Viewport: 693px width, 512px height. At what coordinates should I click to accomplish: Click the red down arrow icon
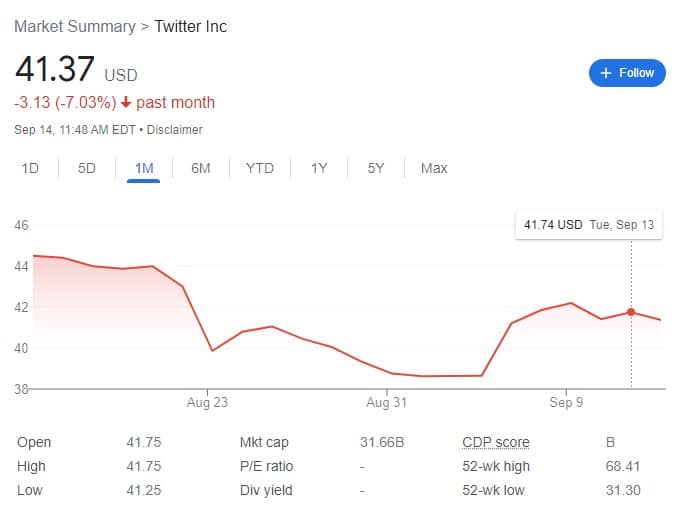[126, 103]
